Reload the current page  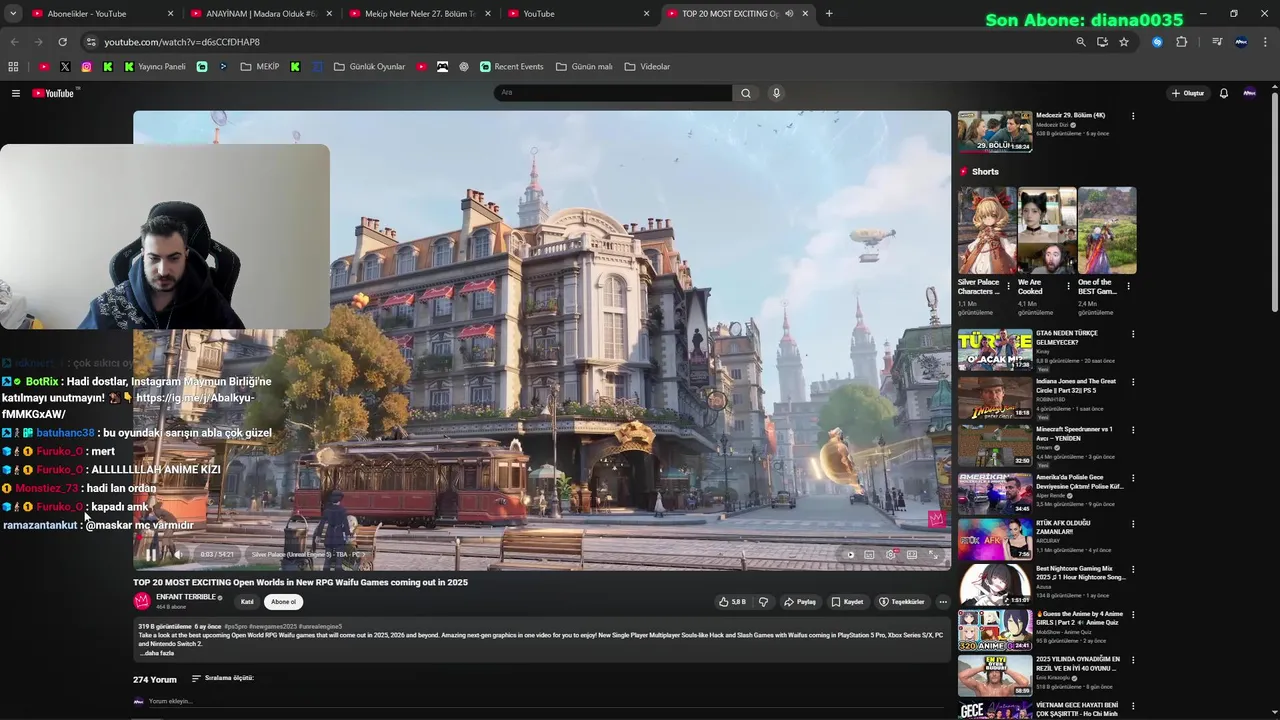[x=62, y=42]
